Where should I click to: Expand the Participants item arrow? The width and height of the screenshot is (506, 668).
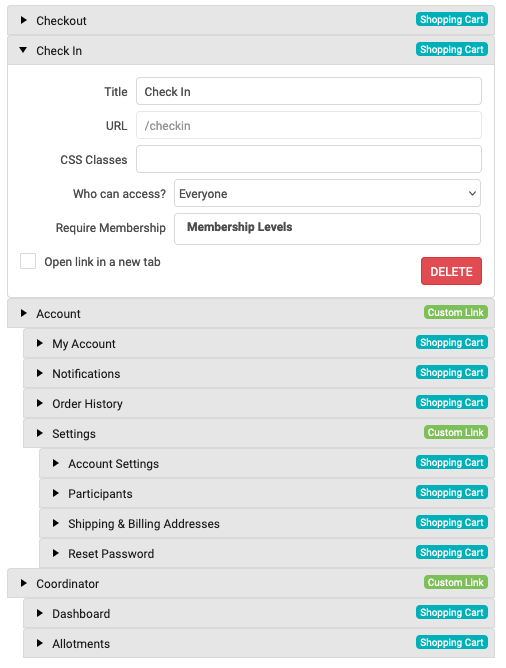click(x=56, y=493)
